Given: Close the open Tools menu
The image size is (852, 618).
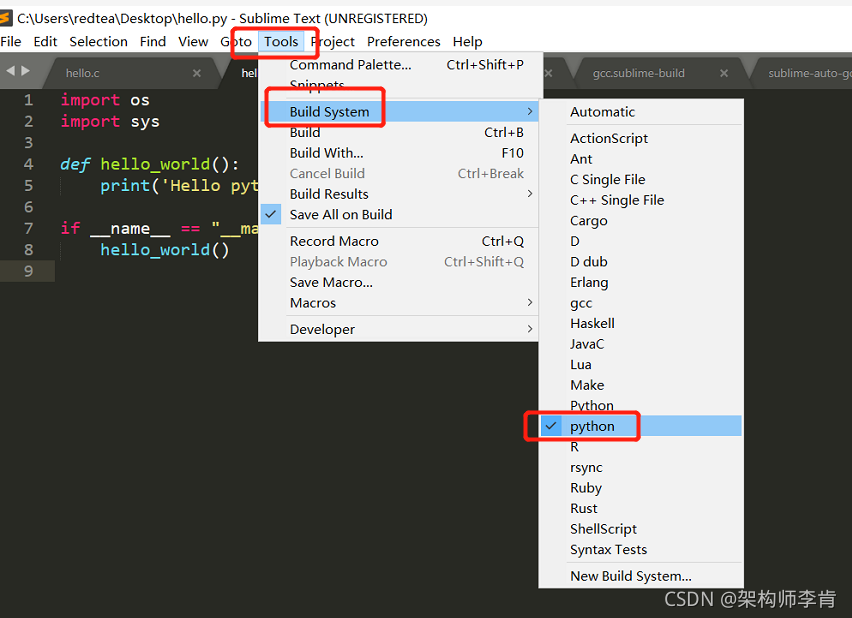Looking at the screenshot, I should click(281, 42).
